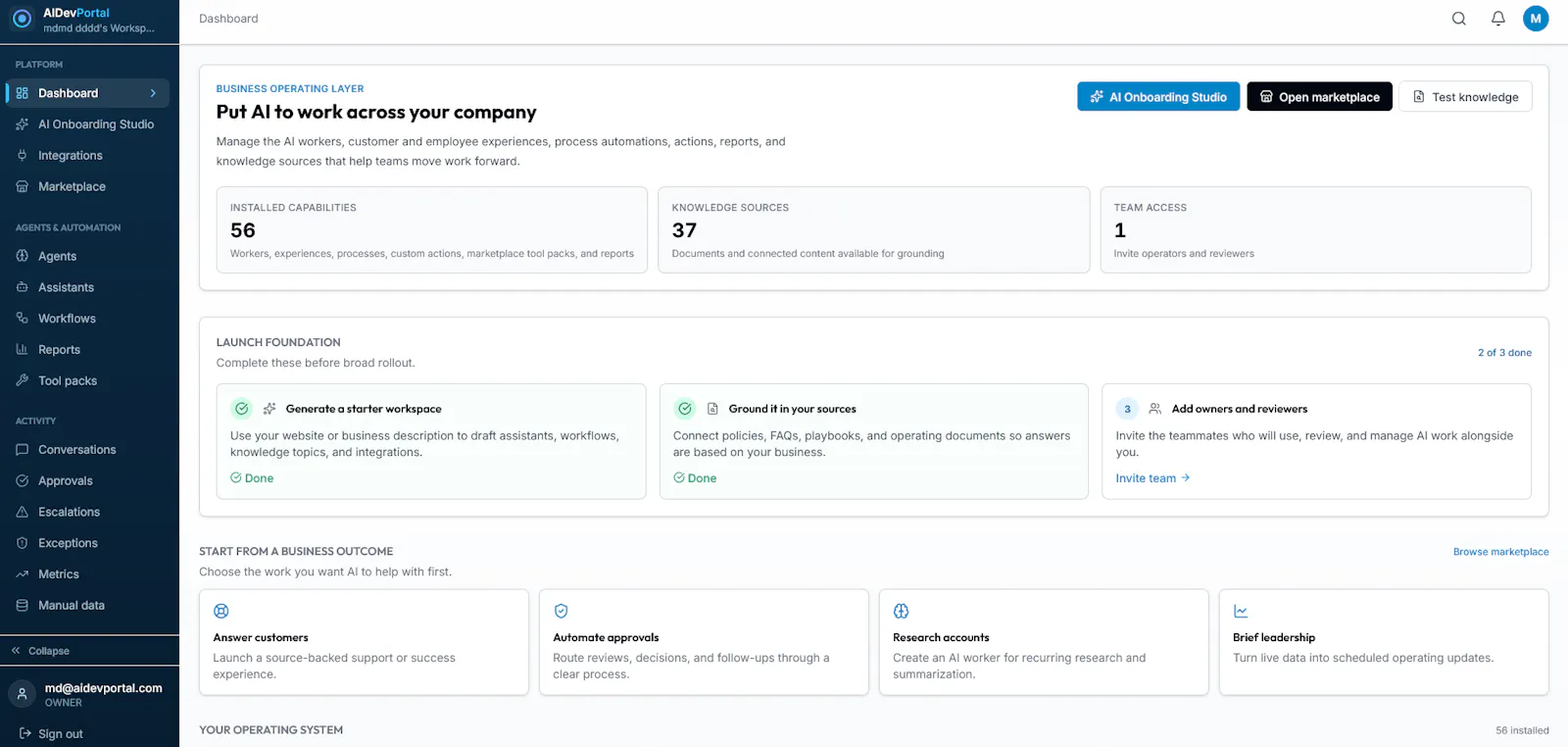Open the user avatar M menu

point(1536,19)
